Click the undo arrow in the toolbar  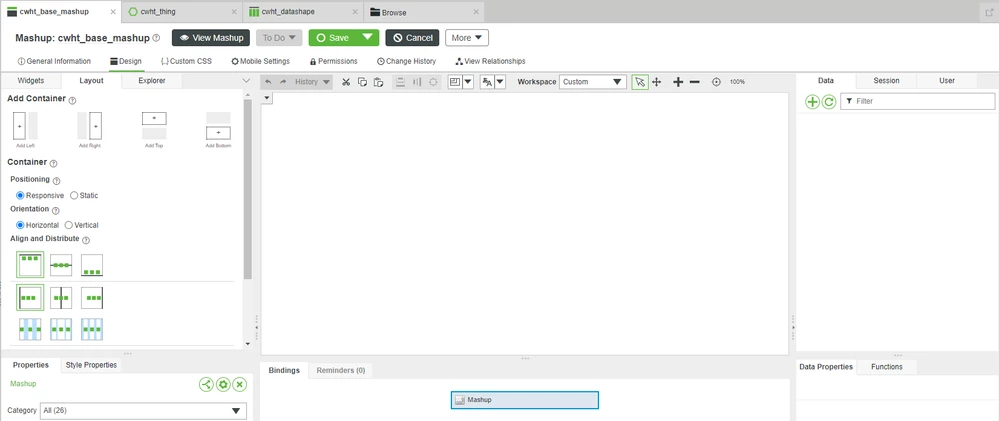pos(268,82)
